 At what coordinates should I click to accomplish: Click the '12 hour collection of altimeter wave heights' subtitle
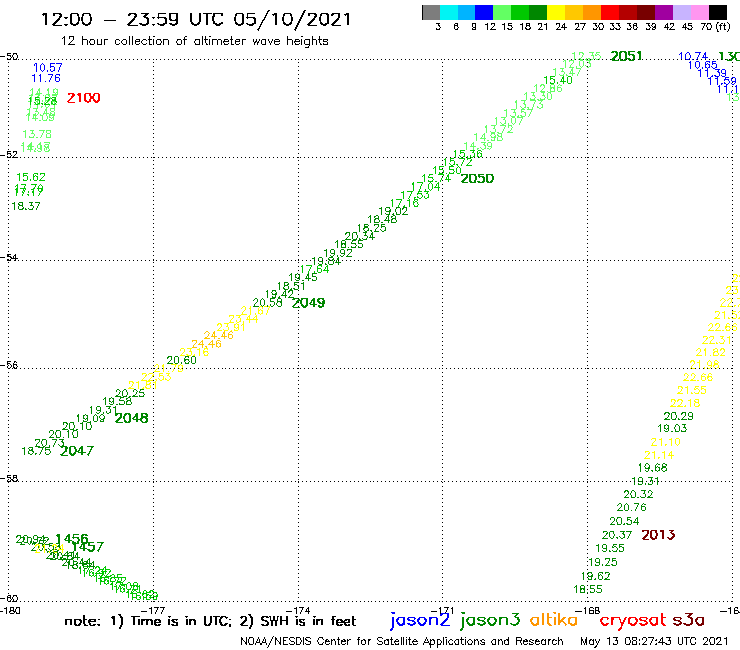[x=194, y=41]
